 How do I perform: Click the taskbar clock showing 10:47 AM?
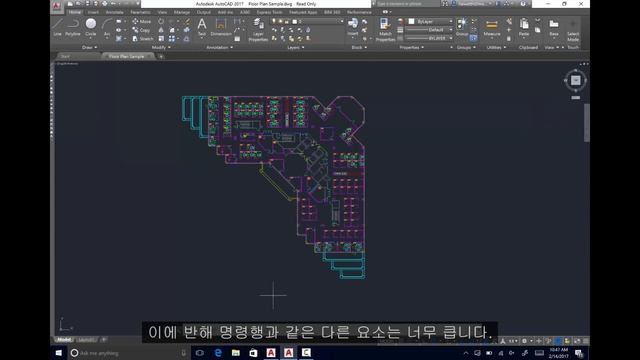pyautogui.click(x=558, y=353)
